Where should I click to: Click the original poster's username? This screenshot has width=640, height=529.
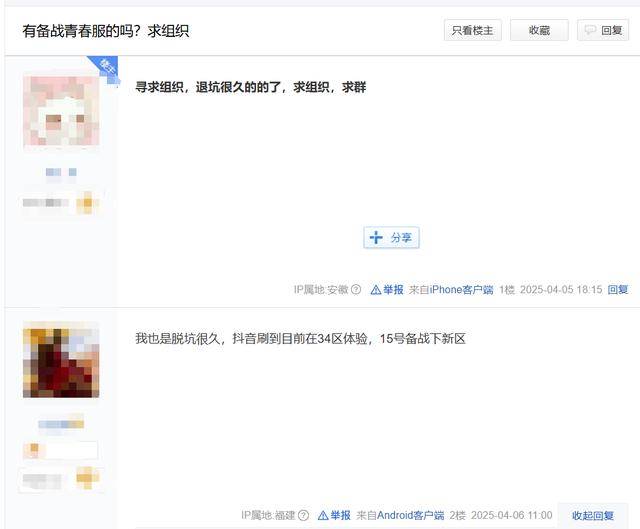tap(61, 172)
